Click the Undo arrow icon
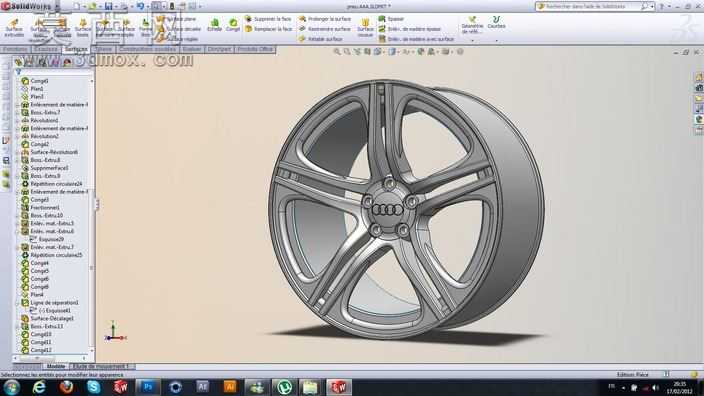This screenshot has width=704, height=396. [140, 6]
